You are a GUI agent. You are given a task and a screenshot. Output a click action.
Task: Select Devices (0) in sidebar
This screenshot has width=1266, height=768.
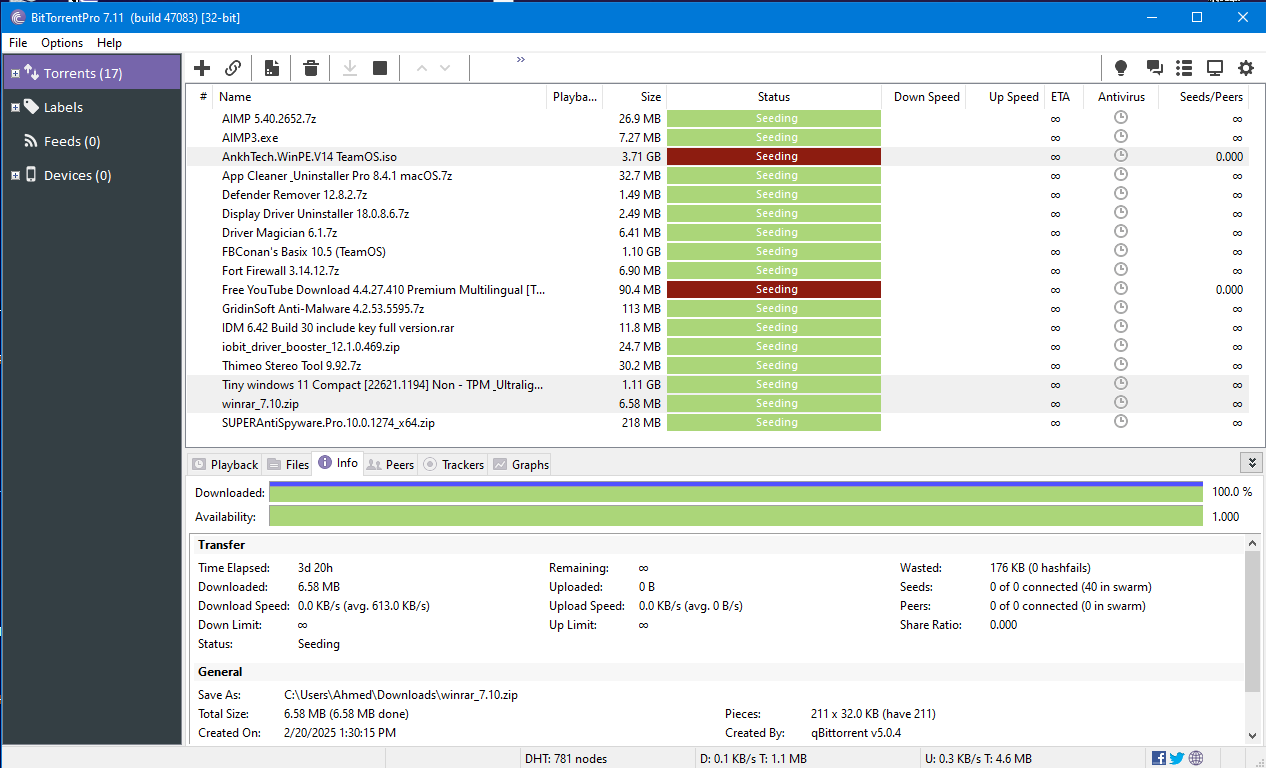coord(77,175)
